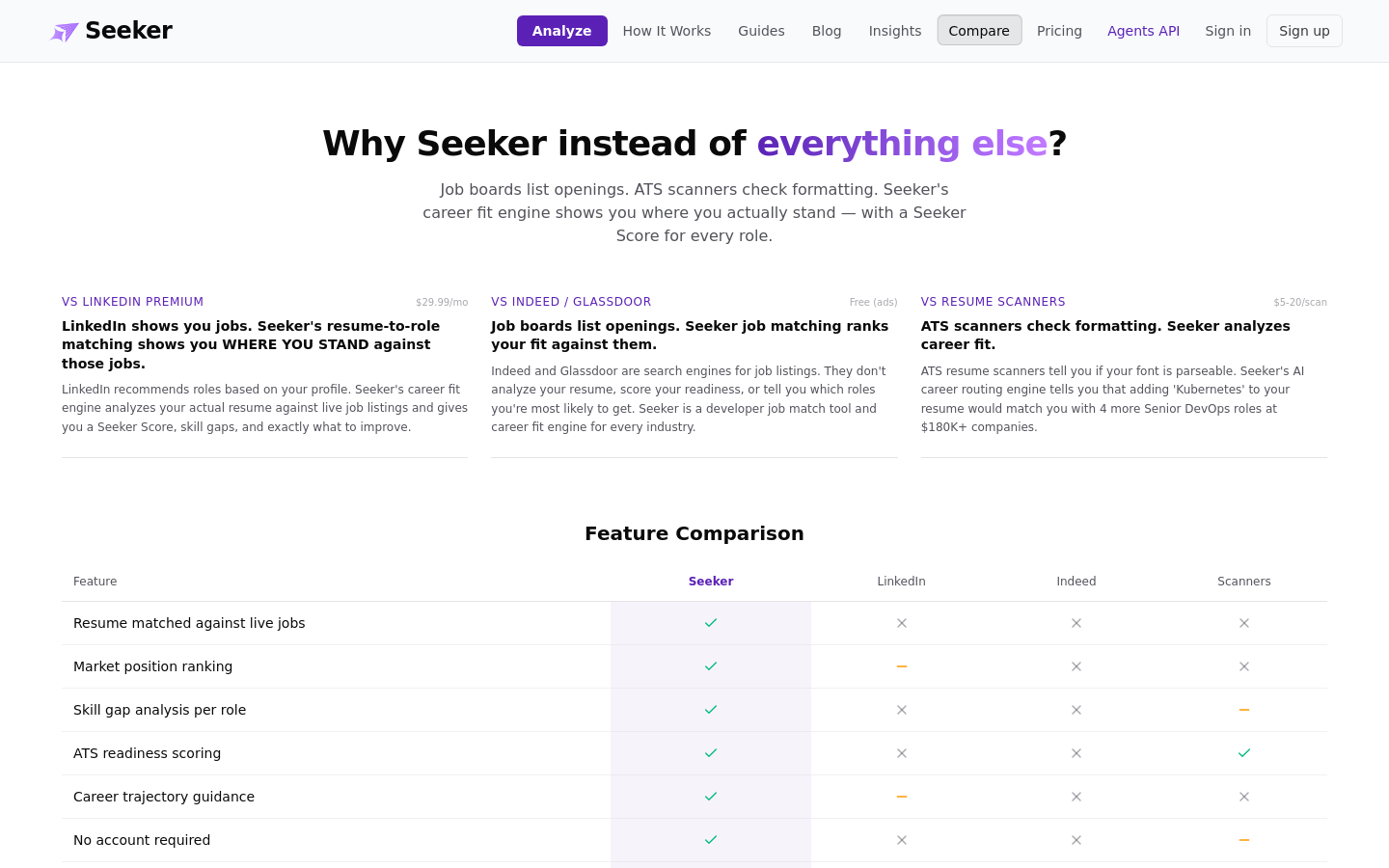Click Scanners X mark for Career trajectory guidance

(x=1244, y=797)
